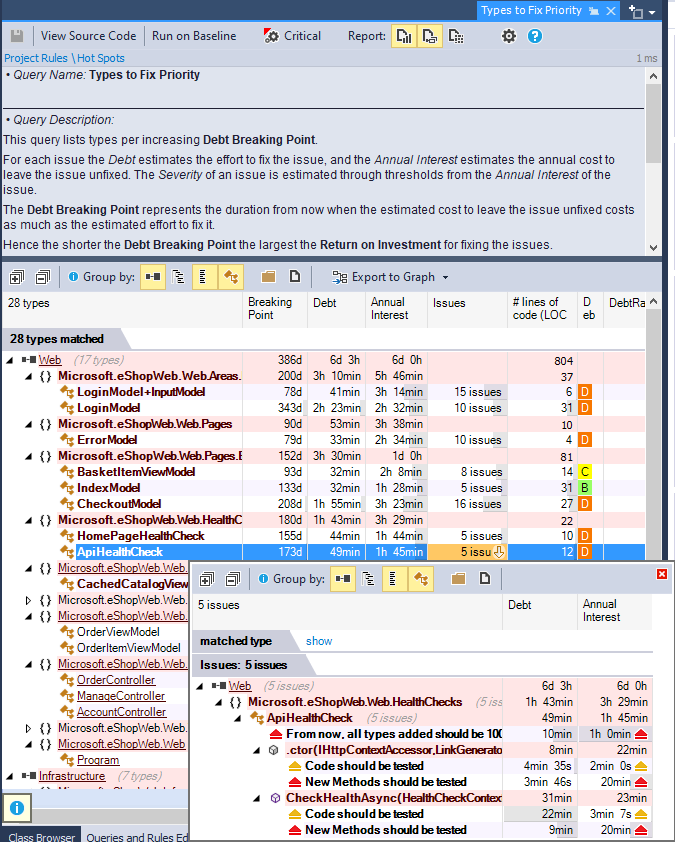Open the Project Rules breadcrumb link

pyautogui.click(x=35, y=58)
